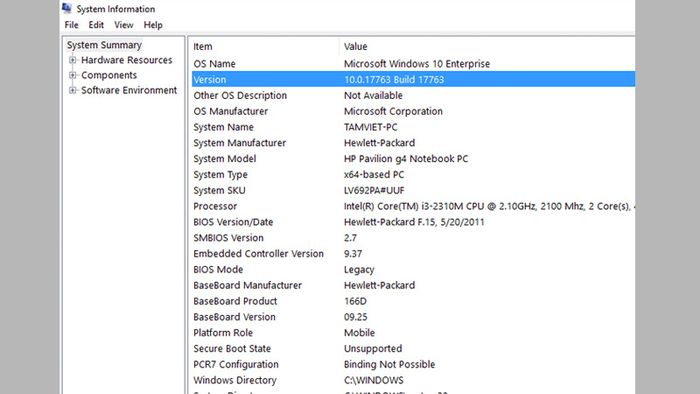This screenshot has width=700, height=394.
Task: Open the File menu
Action: pos(71,25)
